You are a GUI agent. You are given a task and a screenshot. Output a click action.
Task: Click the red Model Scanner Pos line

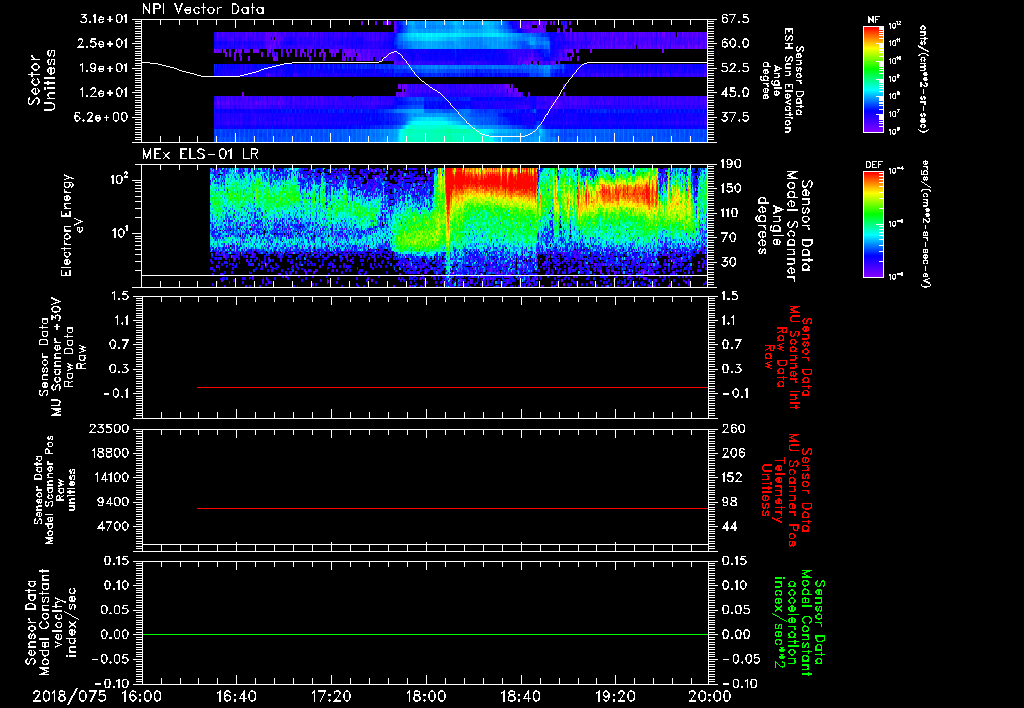[x=452, y=508]
